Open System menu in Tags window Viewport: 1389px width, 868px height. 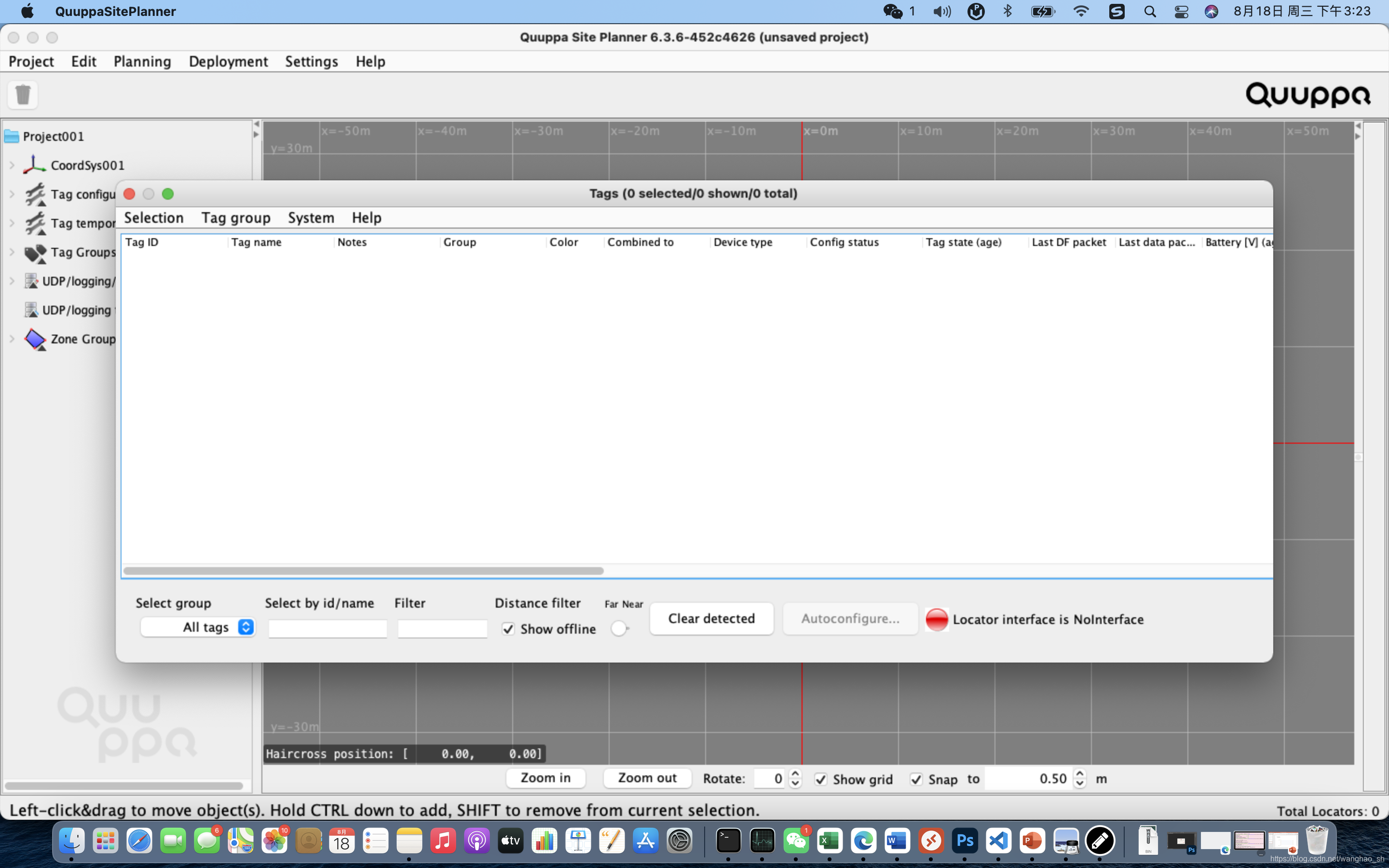[311, 218]
